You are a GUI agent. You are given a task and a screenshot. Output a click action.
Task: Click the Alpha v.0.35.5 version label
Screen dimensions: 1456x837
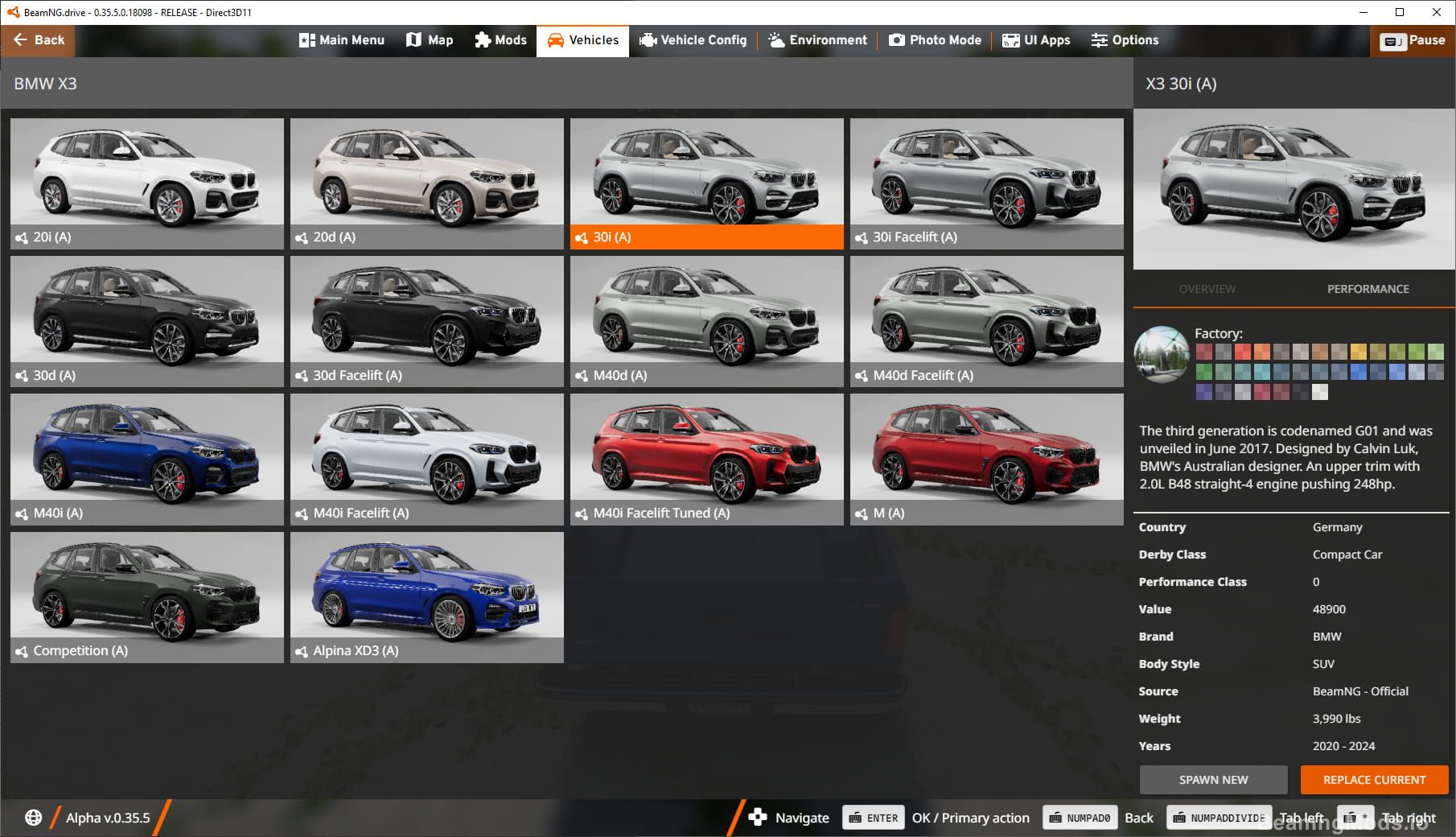click(108, 818)
